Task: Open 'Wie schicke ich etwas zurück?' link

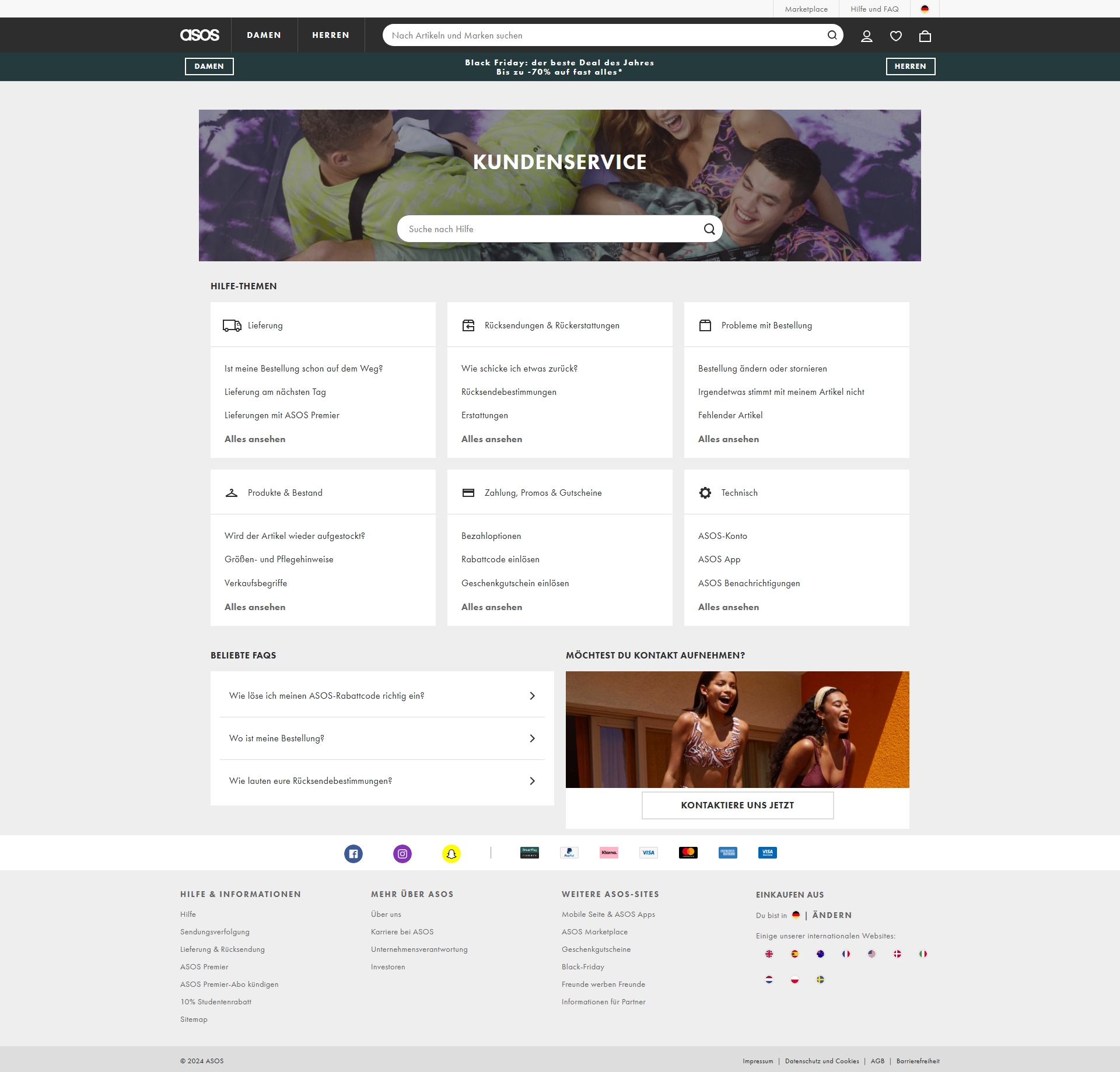Action: pos(519,369)
